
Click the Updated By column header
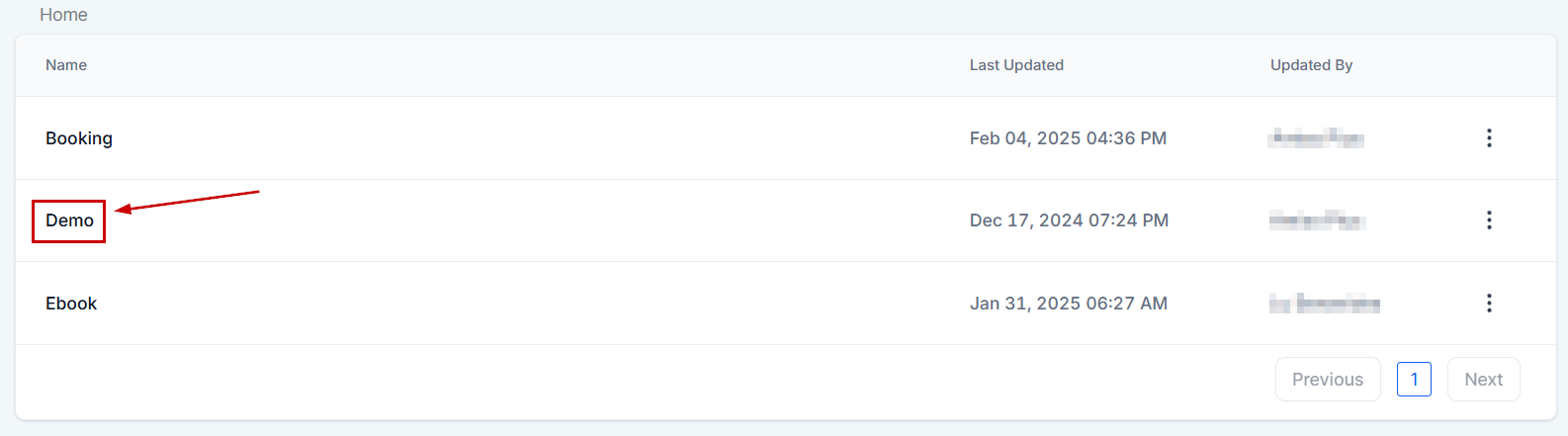(x=1311, y=65)
